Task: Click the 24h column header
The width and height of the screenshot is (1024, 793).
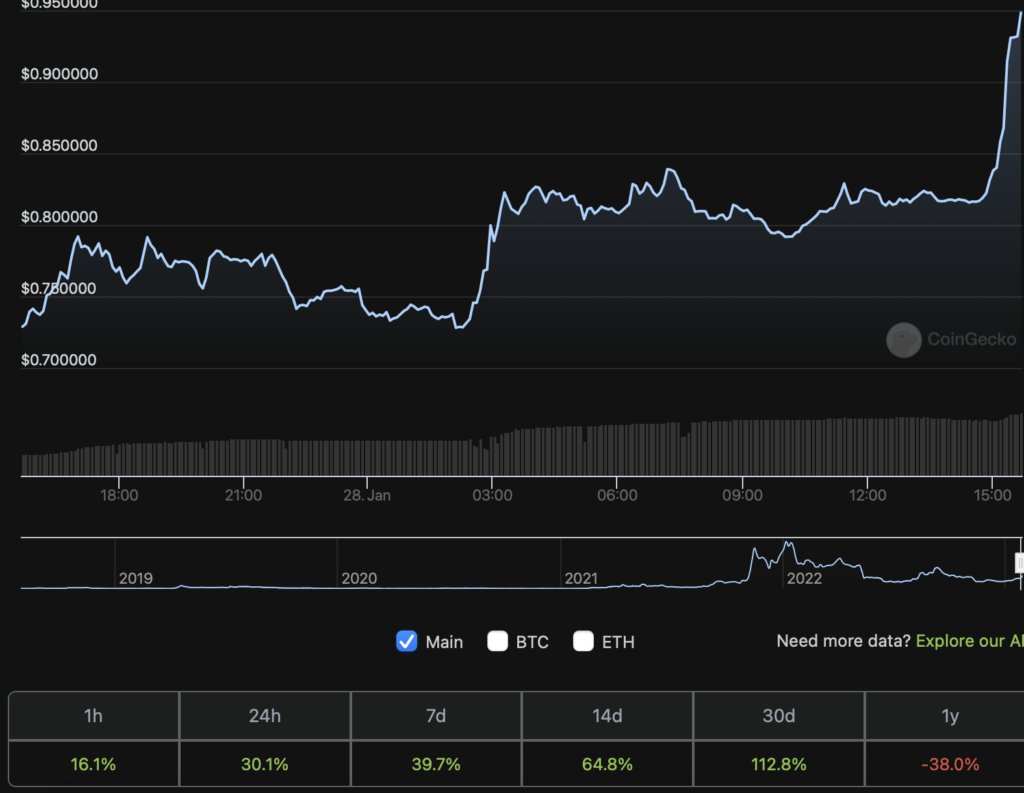Action: click(x=264, y=716)
